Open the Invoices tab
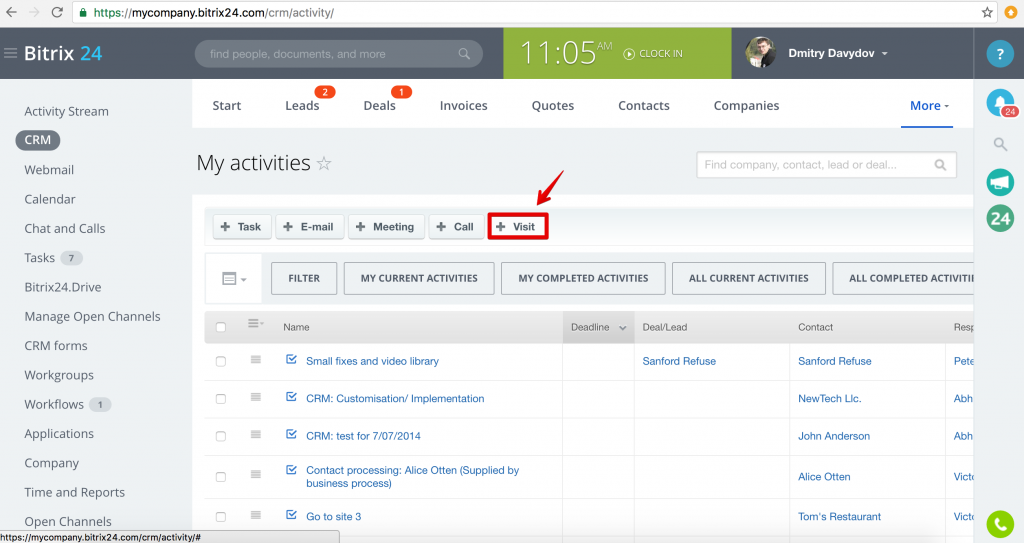 point(464,106)
